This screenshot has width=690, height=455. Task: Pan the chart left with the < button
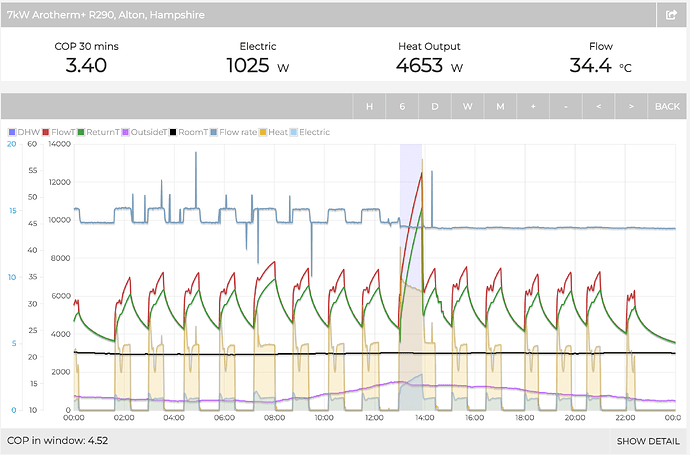[598, 106]
